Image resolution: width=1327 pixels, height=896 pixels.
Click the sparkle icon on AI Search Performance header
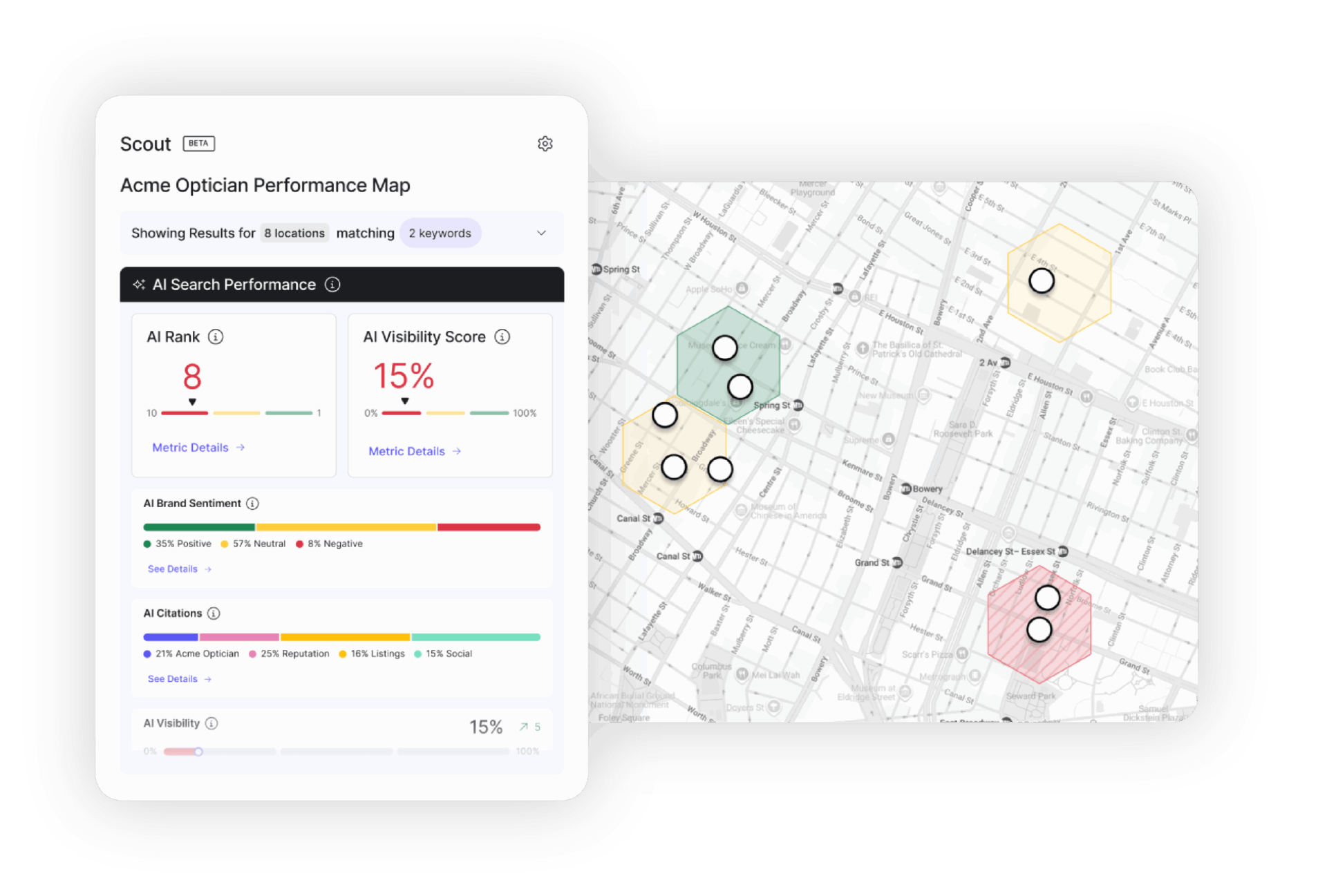pos(139,285)
